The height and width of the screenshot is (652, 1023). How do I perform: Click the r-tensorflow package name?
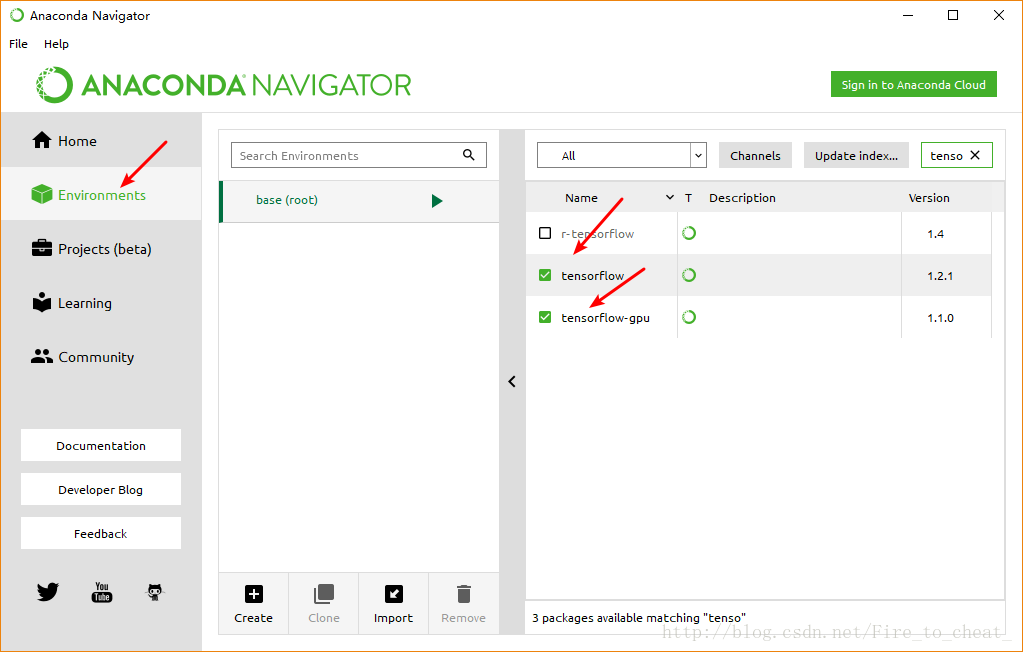pos(598,234)
